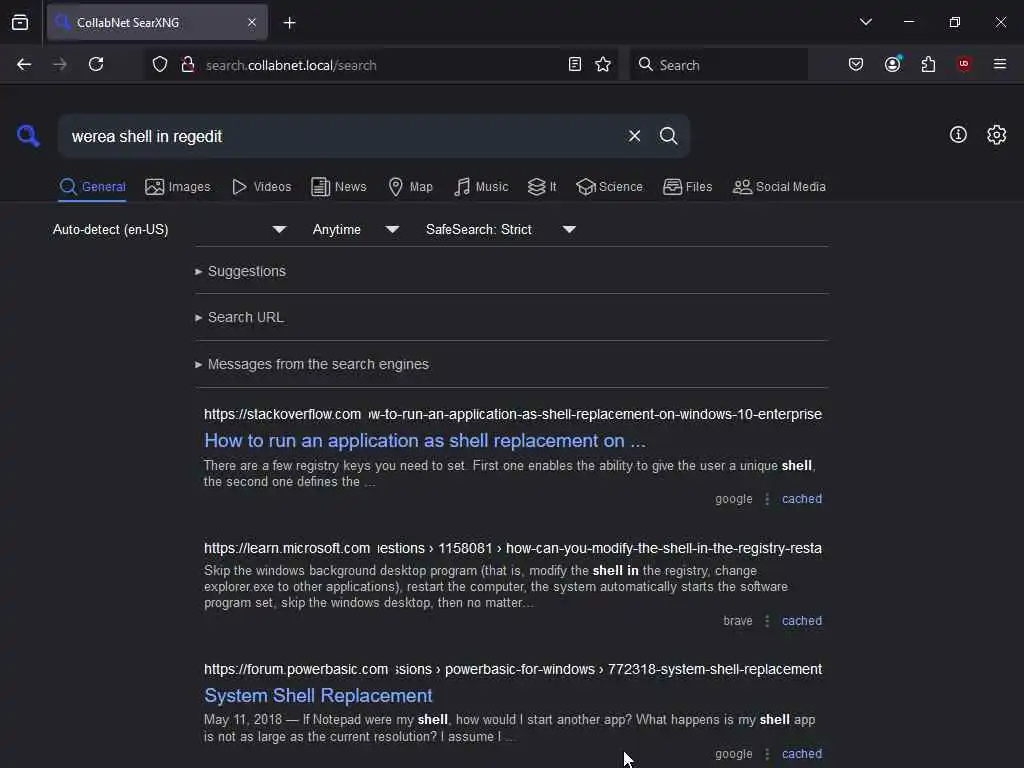
Task: Open a new tab with plus
Action: 289,23
